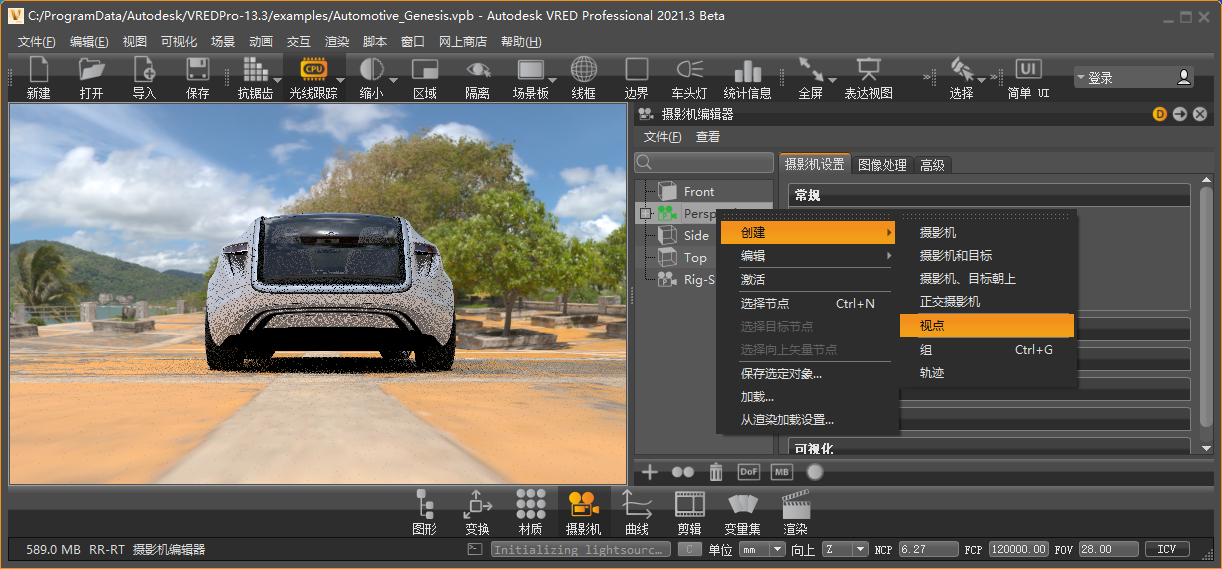Click the terminal icon in status bar

pyautogui.click(x=475, y=549)
